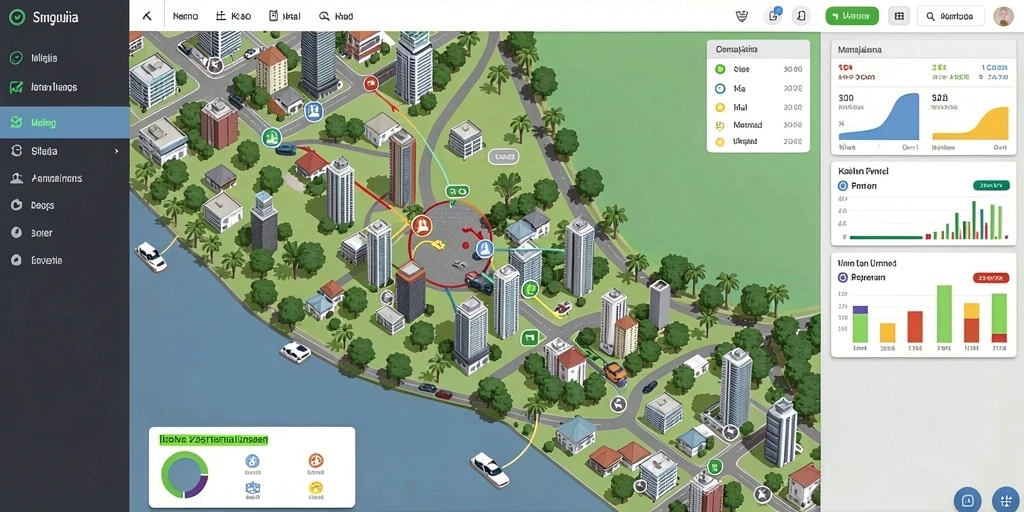Open the user avatar profile
The height and width of the screenshot is (512, 1024).
point(1003,16)
